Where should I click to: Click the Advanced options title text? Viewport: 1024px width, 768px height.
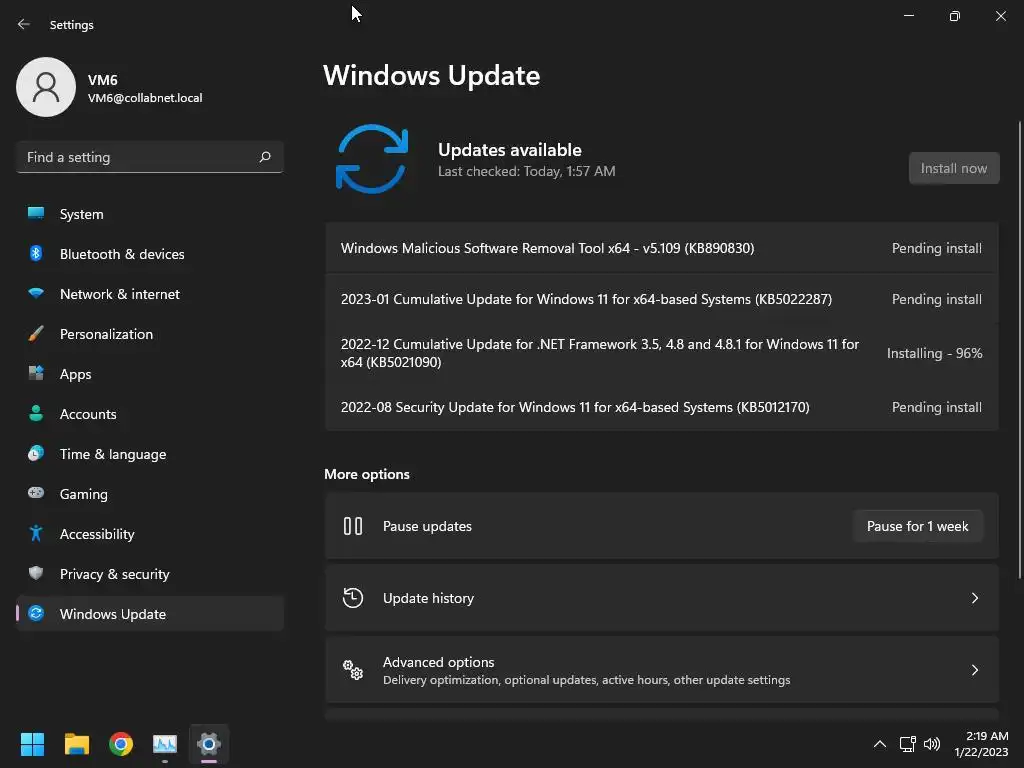(438, 662)
